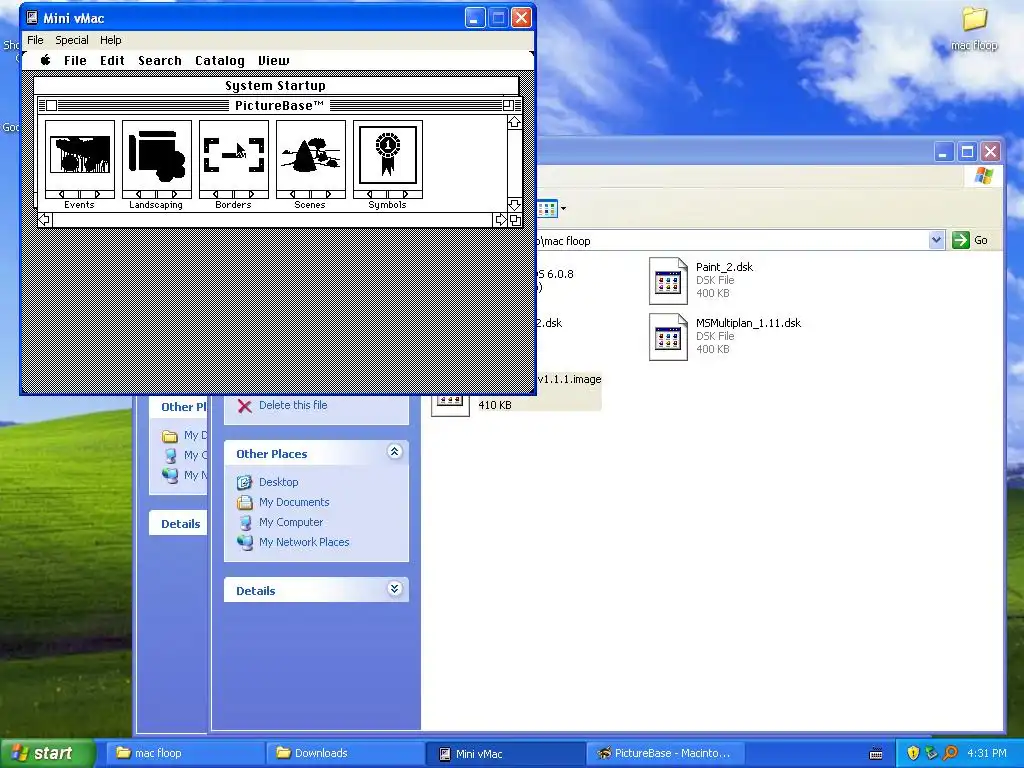Click PictureBase window zoom box
1024x768 pixels.
(508, 105)
